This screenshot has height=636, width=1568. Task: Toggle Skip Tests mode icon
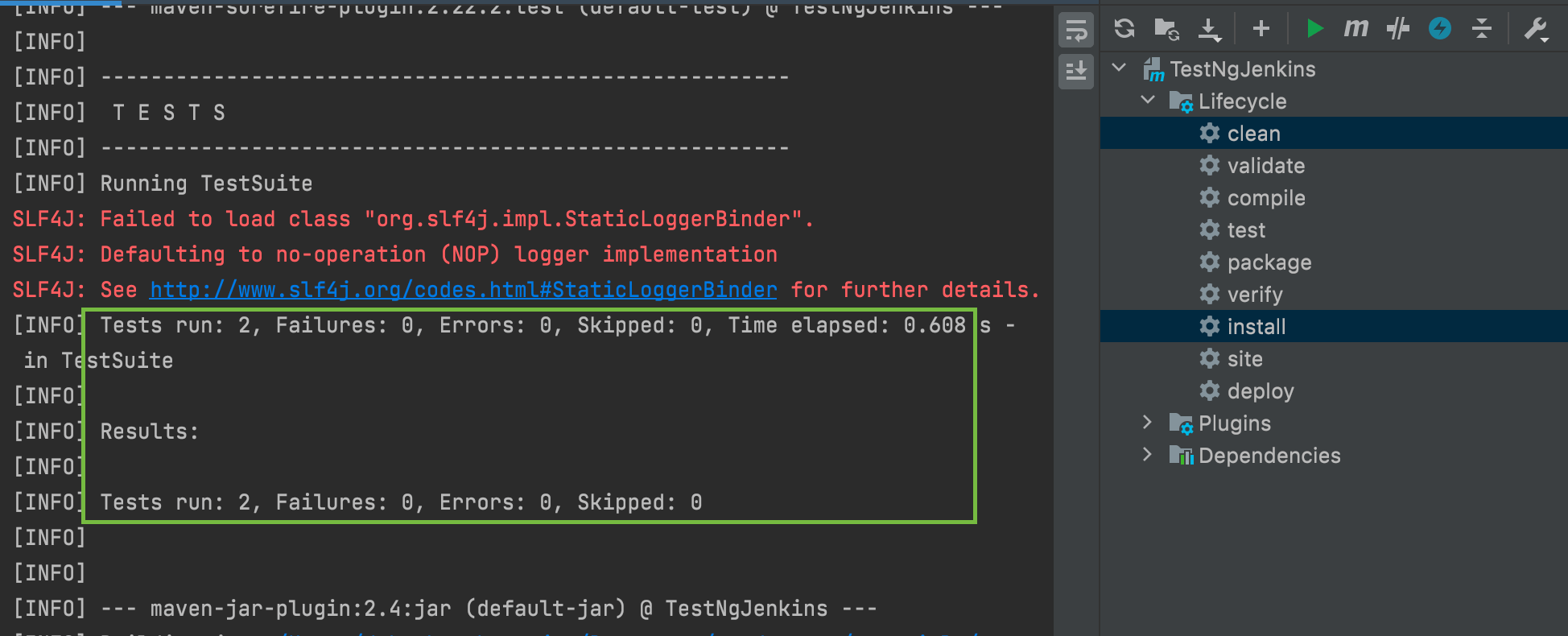(x=1398, y=29)
